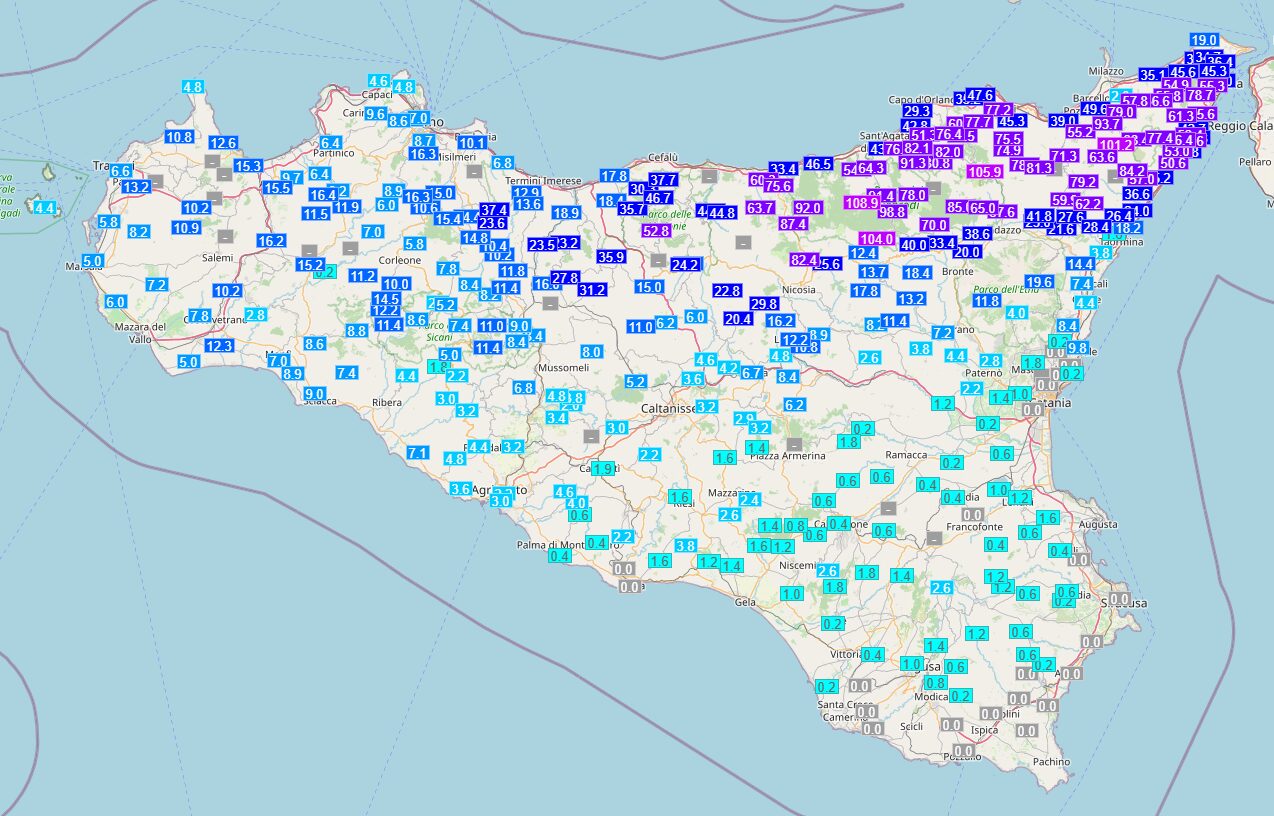Select the purple 108.9 rainfall marker
1274x816 pixels.
pyautogui.click(x=859, y=203)
